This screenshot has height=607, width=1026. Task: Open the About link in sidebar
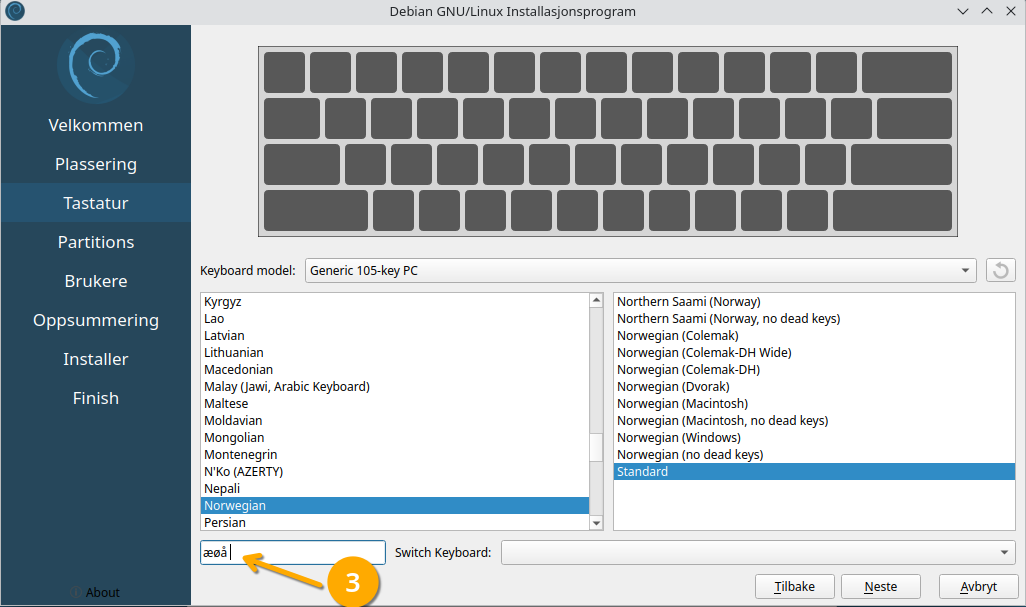pyautogui.click(x=103, y=592)
